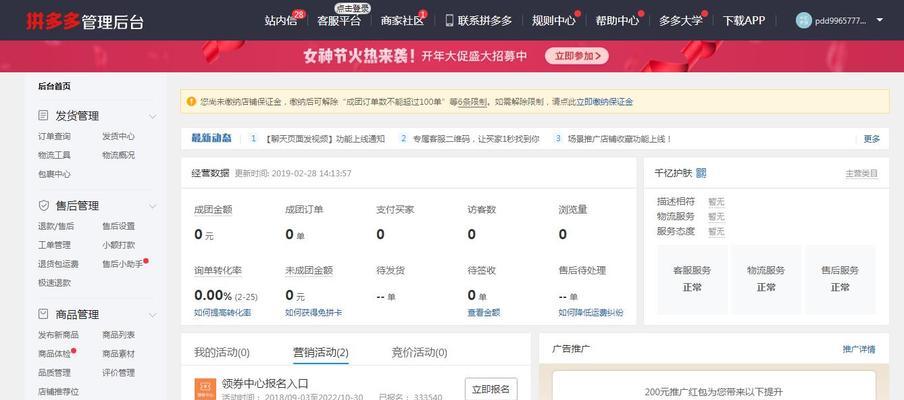Image resolution: width=904 pixels, height=400 pixels.
Task: Switch to 我的活动(0) tab
Action: (x=222, y=352)
